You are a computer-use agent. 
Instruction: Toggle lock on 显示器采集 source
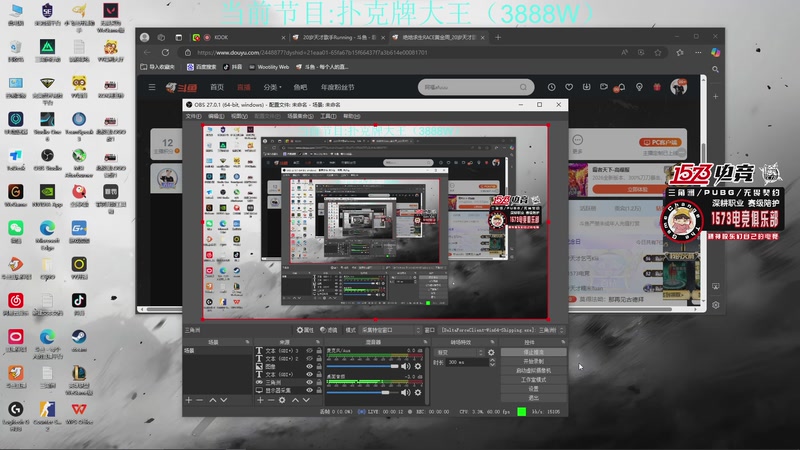tap(319, 390)
